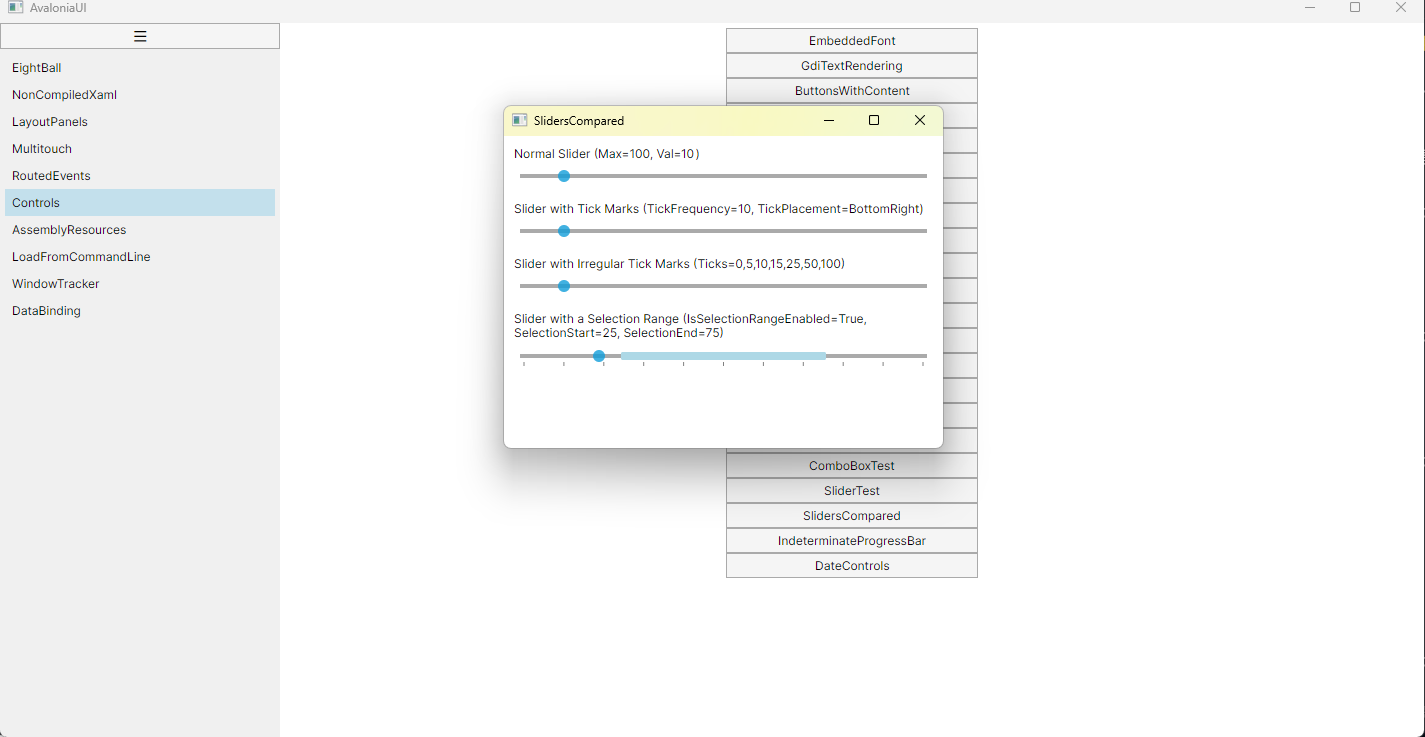Click the DateControls button
1425x737 pixels.
(852, 566)
